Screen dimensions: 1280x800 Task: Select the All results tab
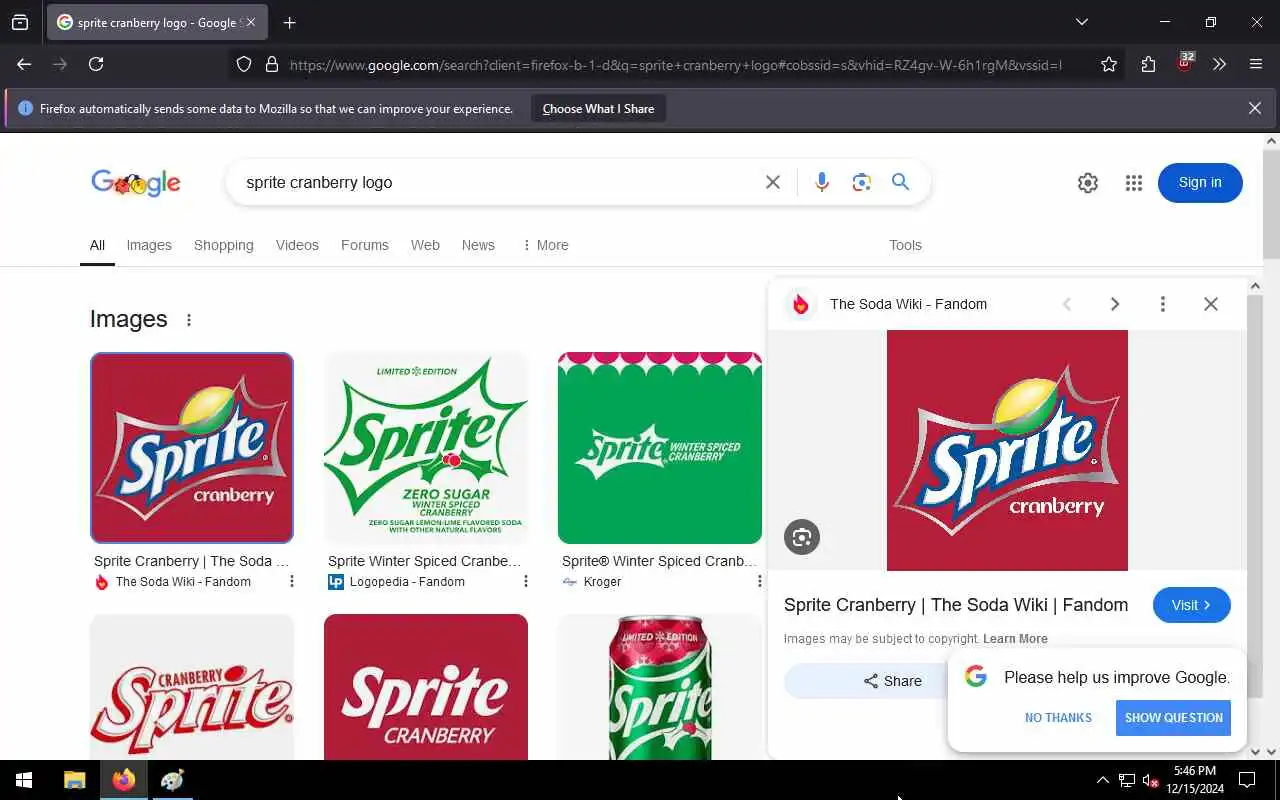coord(97,245)
